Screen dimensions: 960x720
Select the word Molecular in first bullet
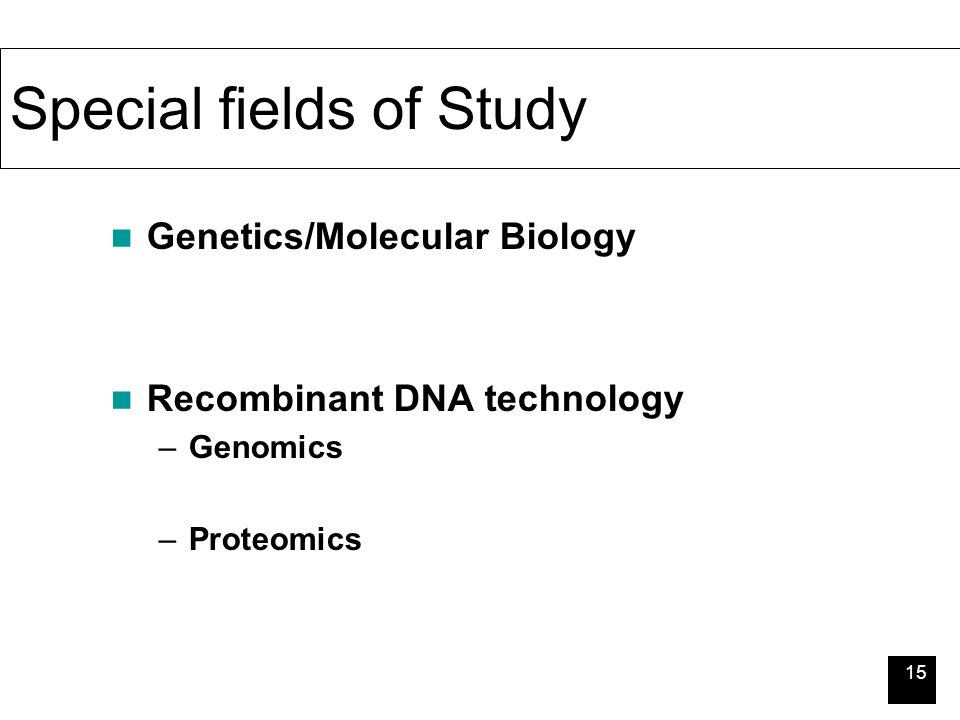400,236
